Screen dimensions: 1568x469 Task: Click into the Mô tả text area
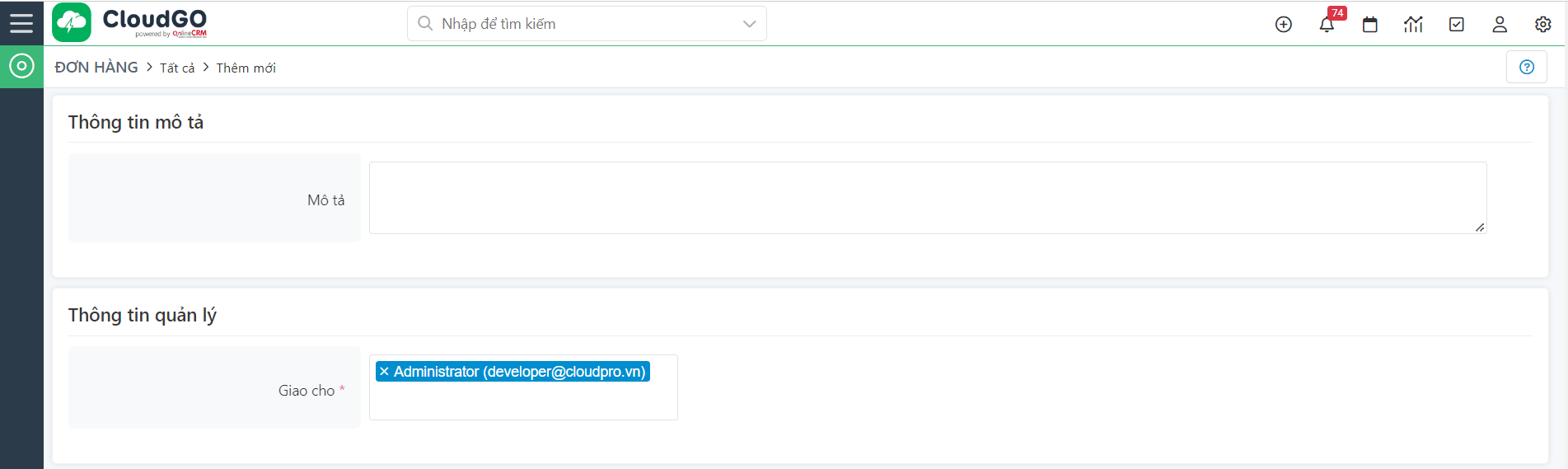coord(927,198)
